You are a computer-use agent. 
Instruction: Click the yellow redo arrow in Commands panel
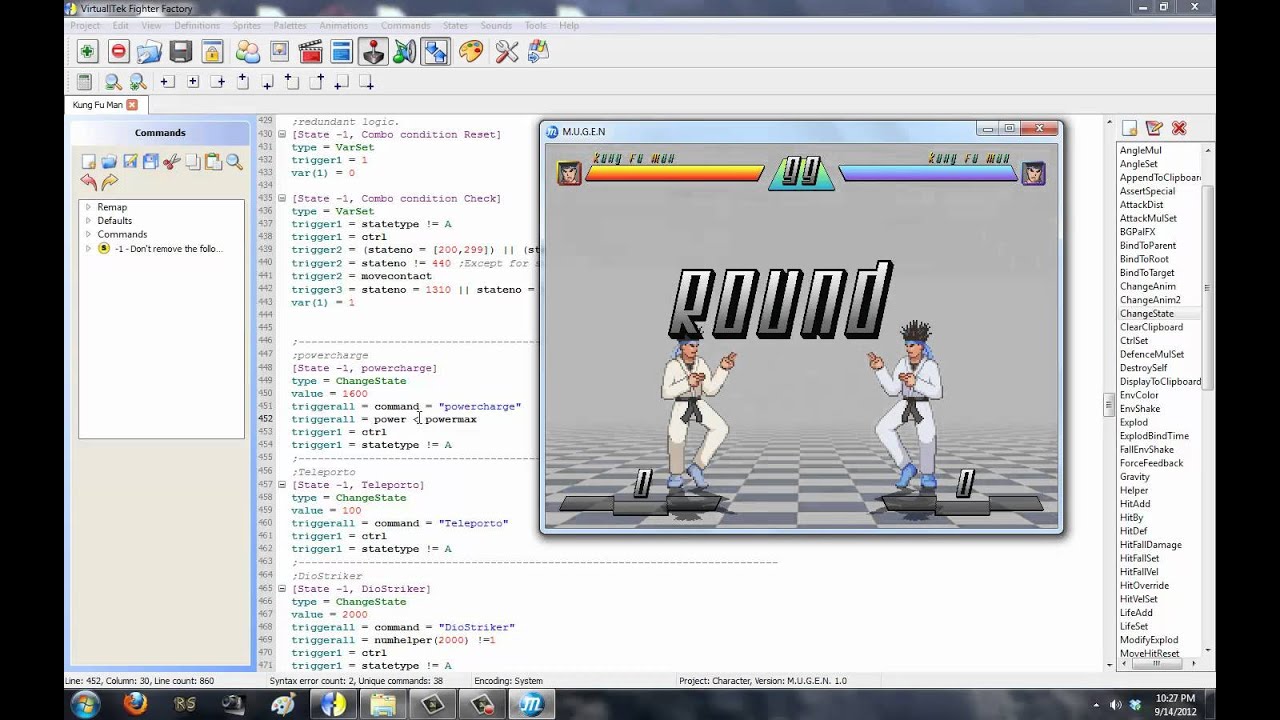tap(109, 182)
